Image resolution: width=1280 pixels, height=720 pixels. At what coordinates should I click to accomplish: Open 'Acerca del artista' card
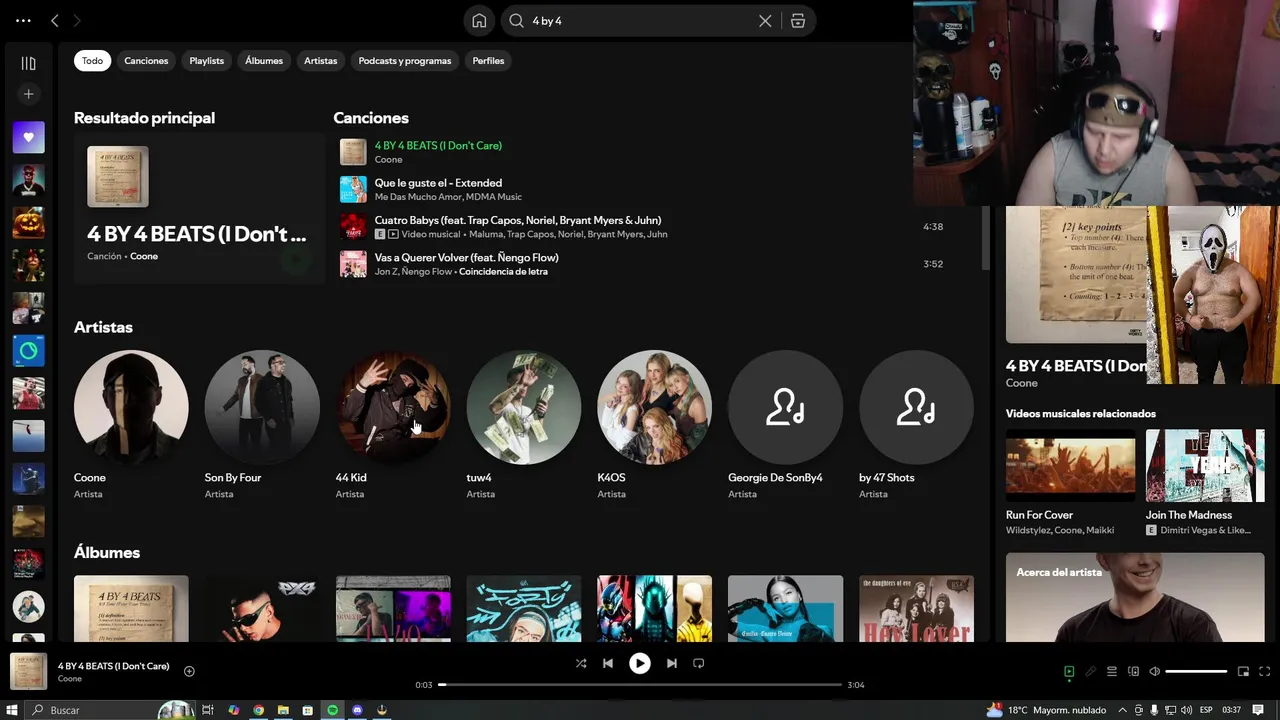tap(1135, 597)
